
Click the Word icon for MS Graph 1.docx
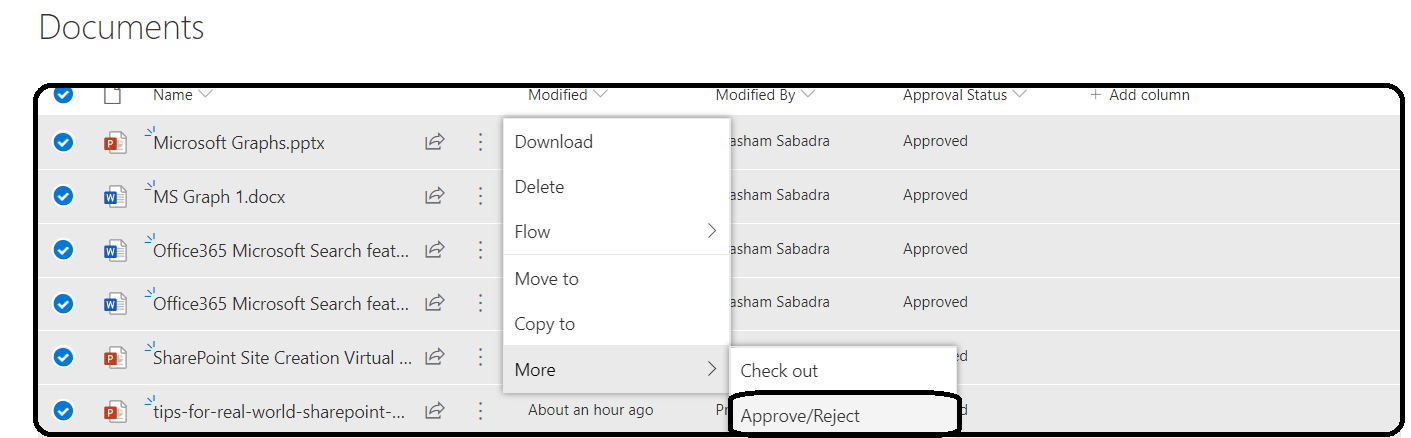114,196
